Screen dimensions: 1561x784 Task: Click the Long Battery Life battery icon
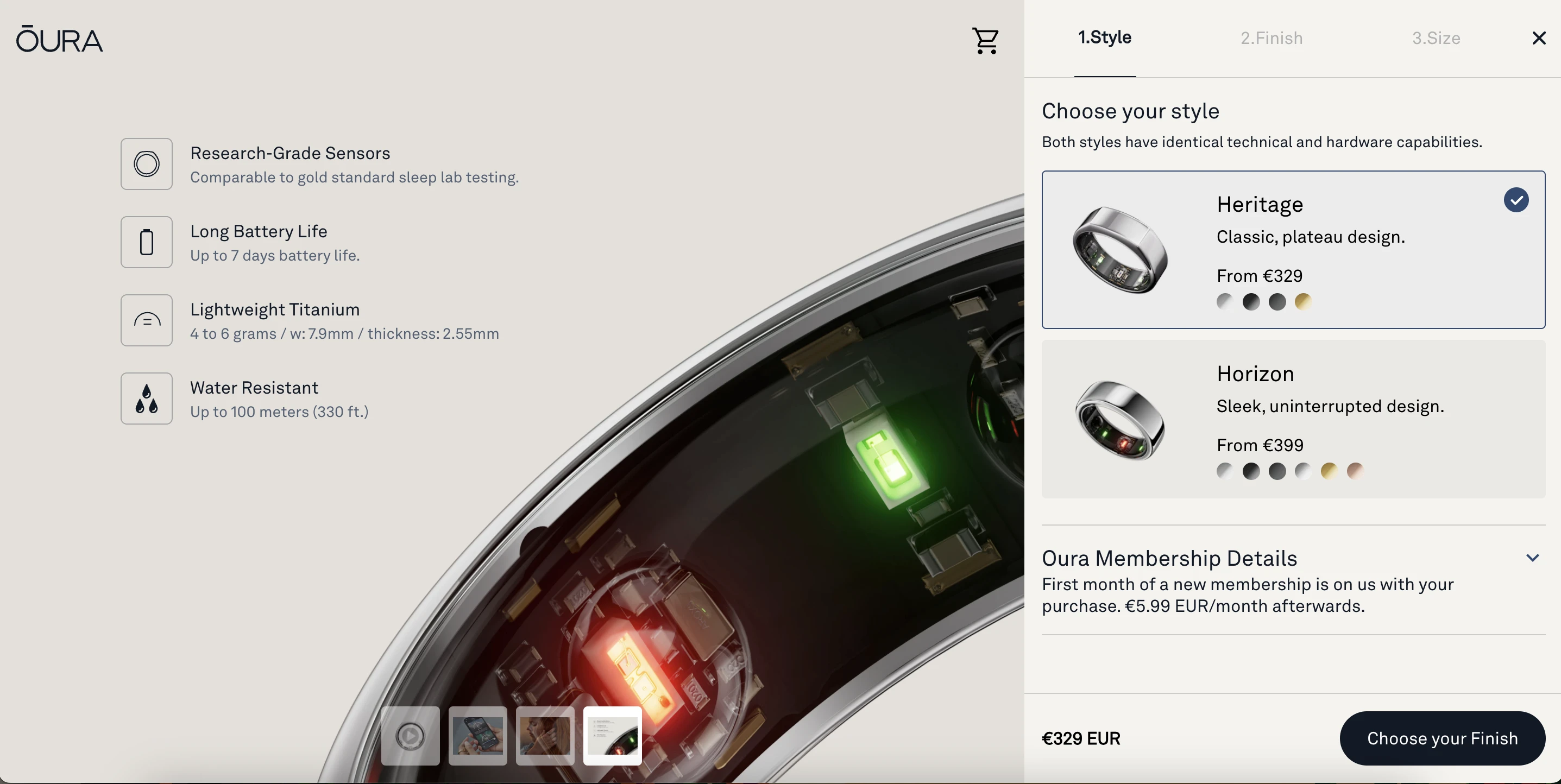(x=147, y=242)
